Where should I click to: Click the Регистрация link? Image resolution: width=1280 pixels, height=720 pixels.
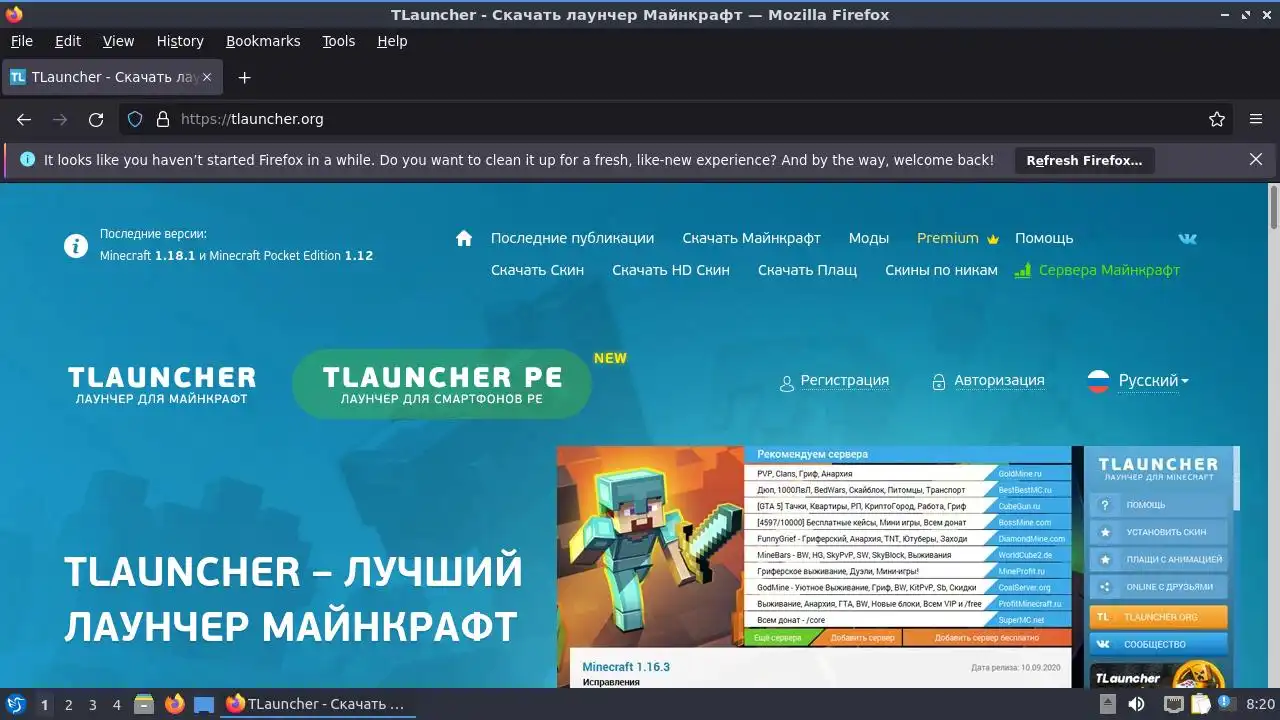(845, 380)
